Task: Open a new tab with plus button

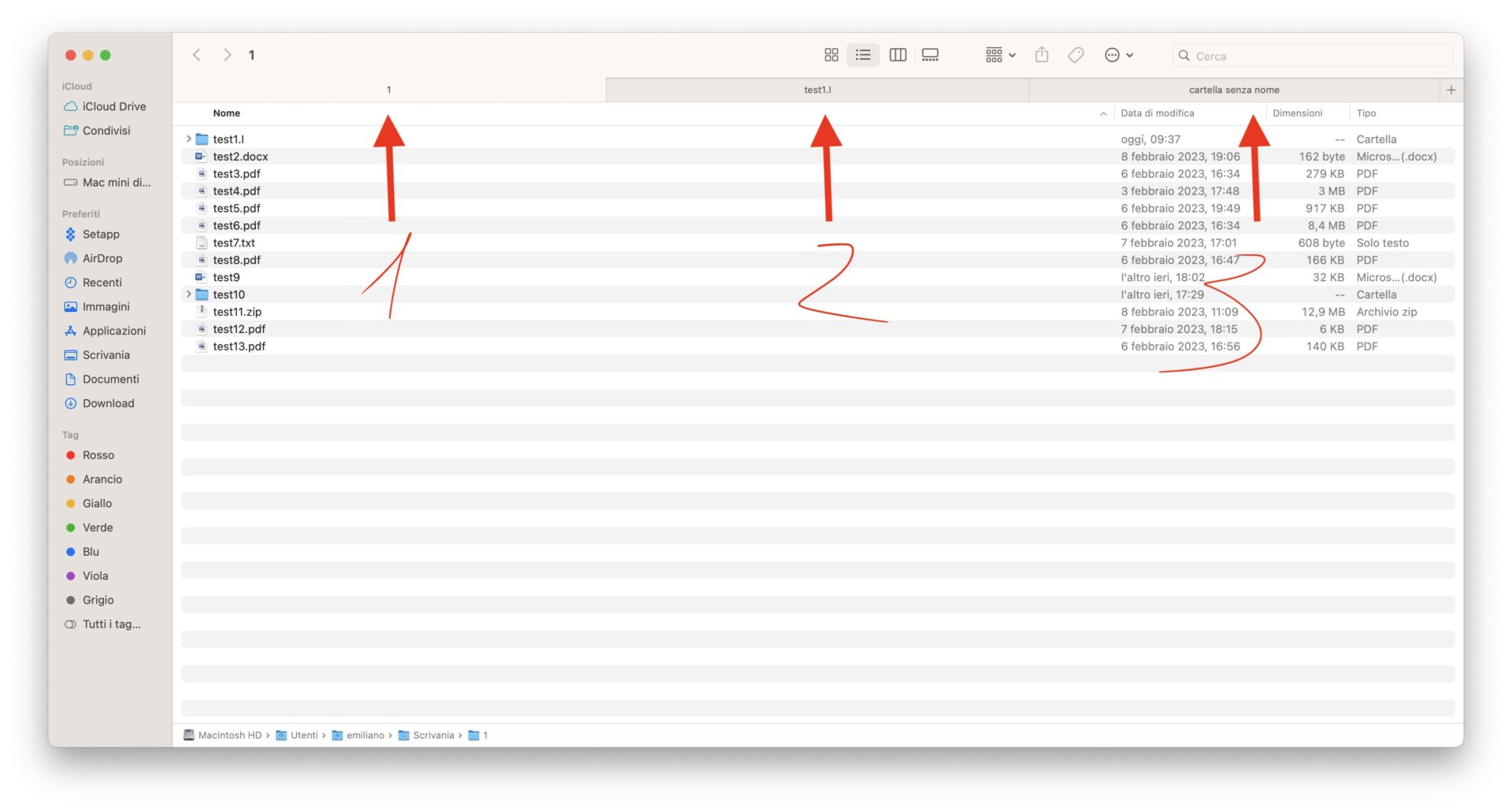Action: (x=1451, y=89)
